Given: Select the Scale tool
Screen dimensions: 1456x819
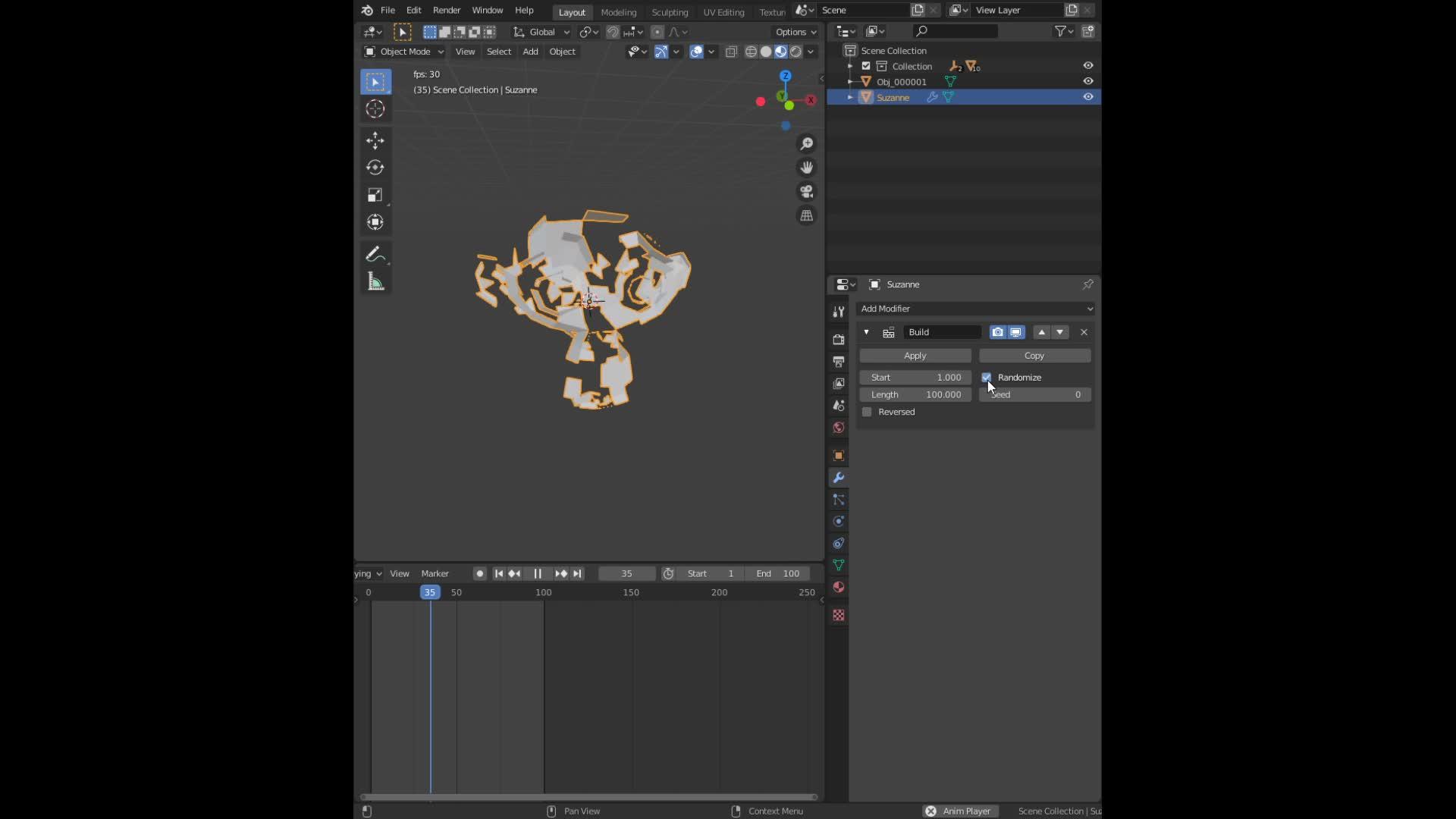Looking at the screenshot, I should 375,195.
